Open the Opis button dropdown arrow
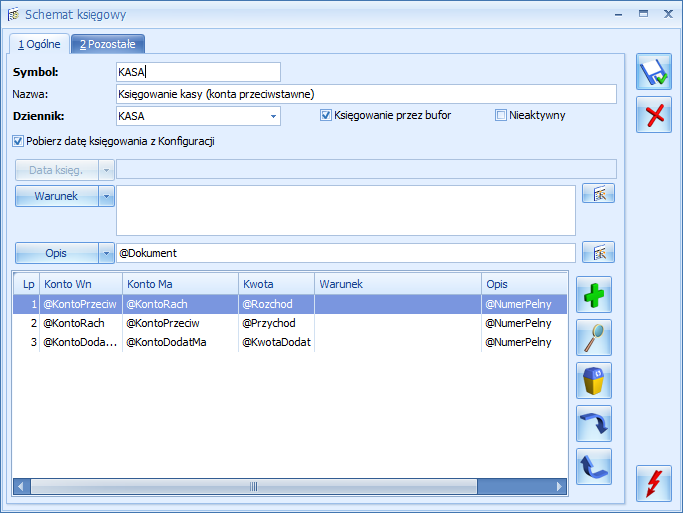This screenshot has width=683, height=513. click(106, 253)
